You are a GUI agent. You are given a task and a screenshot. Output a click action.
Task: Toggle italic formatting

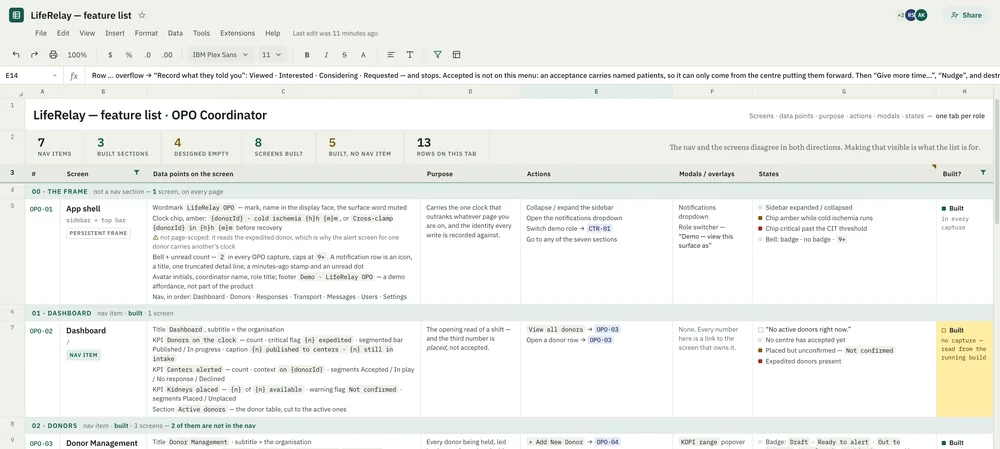coord(326,55)
